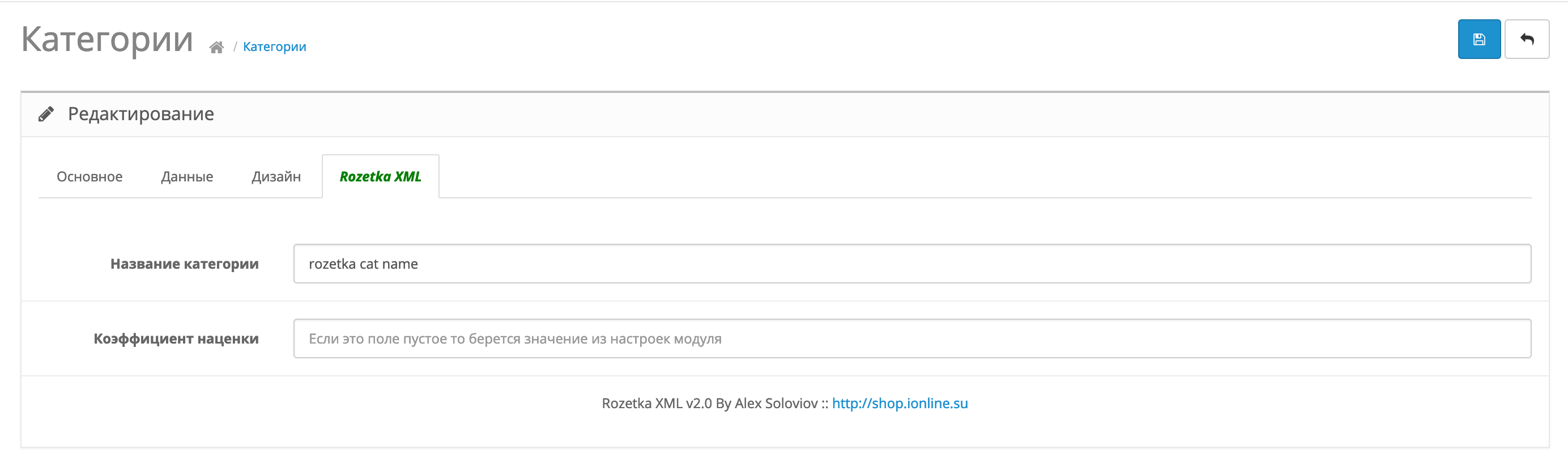Click the pencil icon beside Редактирование

tap(46, 114)
